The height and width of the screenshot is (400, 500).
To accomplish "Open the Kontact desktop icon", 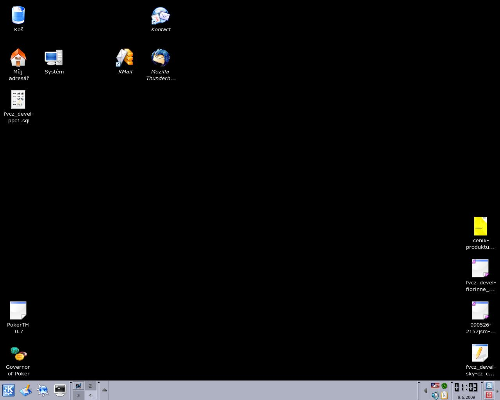I will point(161,19).
